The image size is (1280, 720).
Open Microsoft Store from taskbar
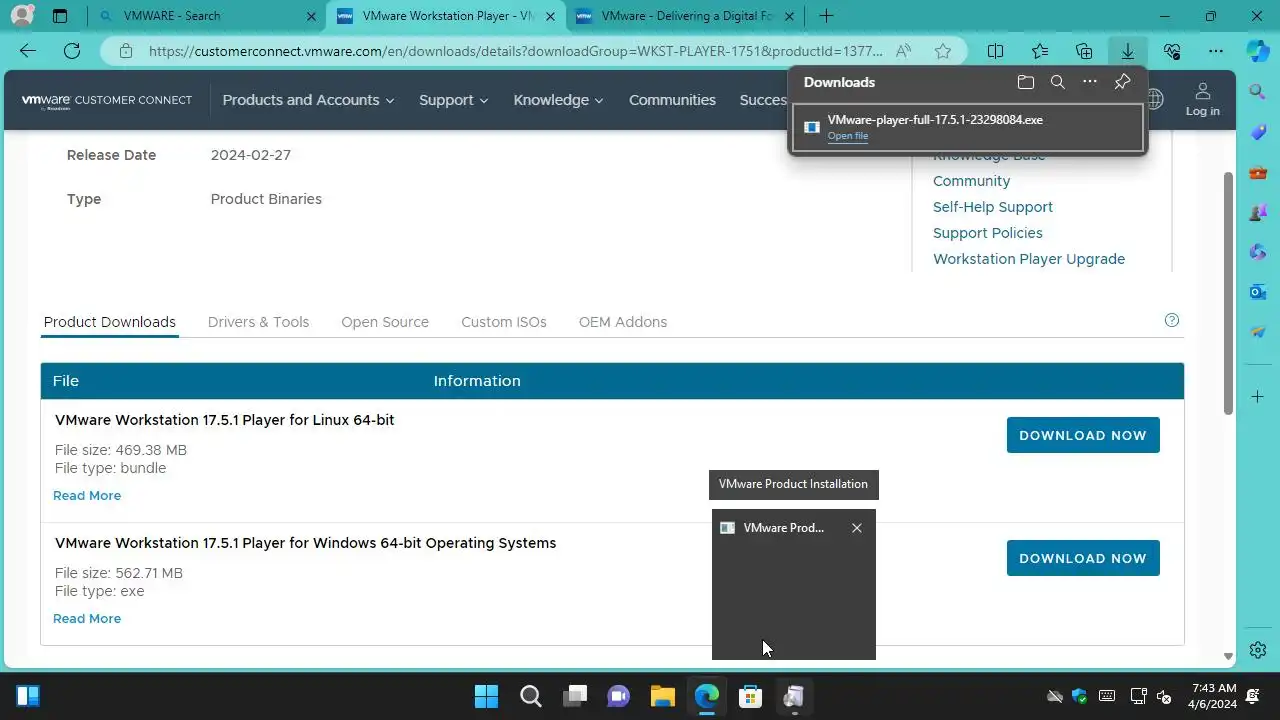pos(750,696)
